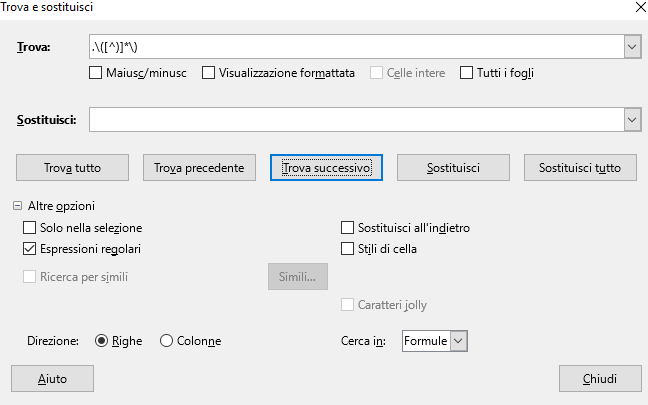Open the Sostituisci field history dropdown
This screenshot has height=405, width=648.
[632, 120]
